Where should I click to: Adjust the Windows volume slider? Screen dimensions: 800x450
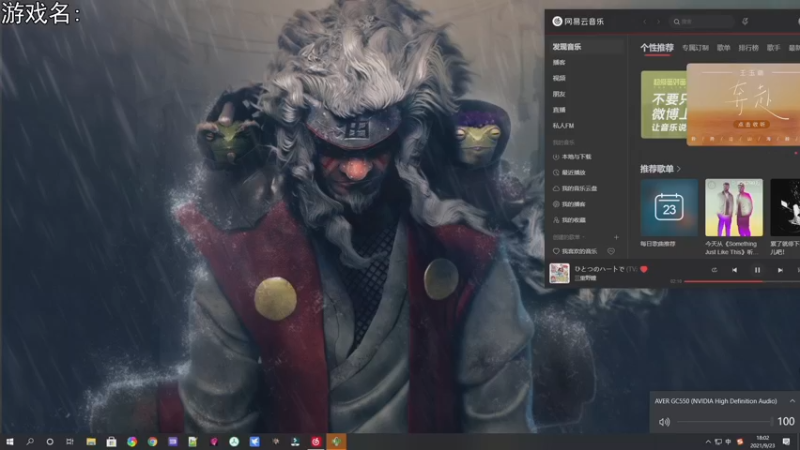(724, 421)
